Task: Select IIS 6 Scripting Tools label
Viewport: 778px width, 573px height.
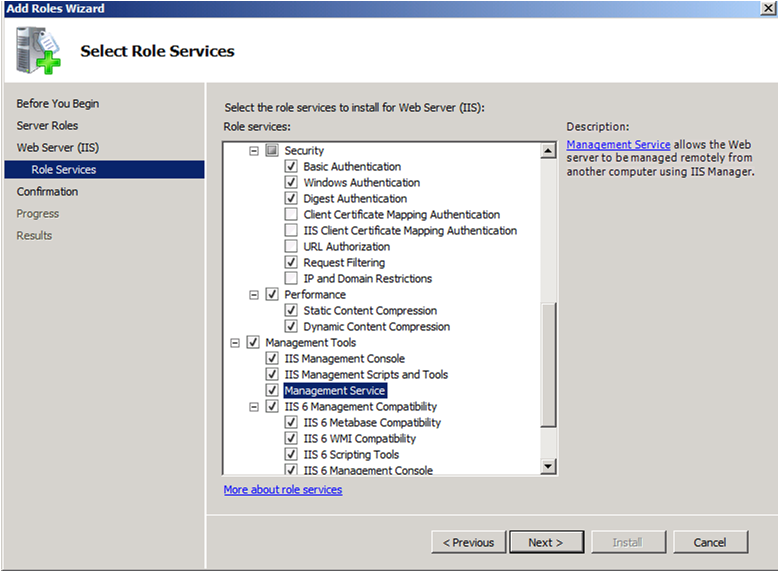Action: [351, 454]
